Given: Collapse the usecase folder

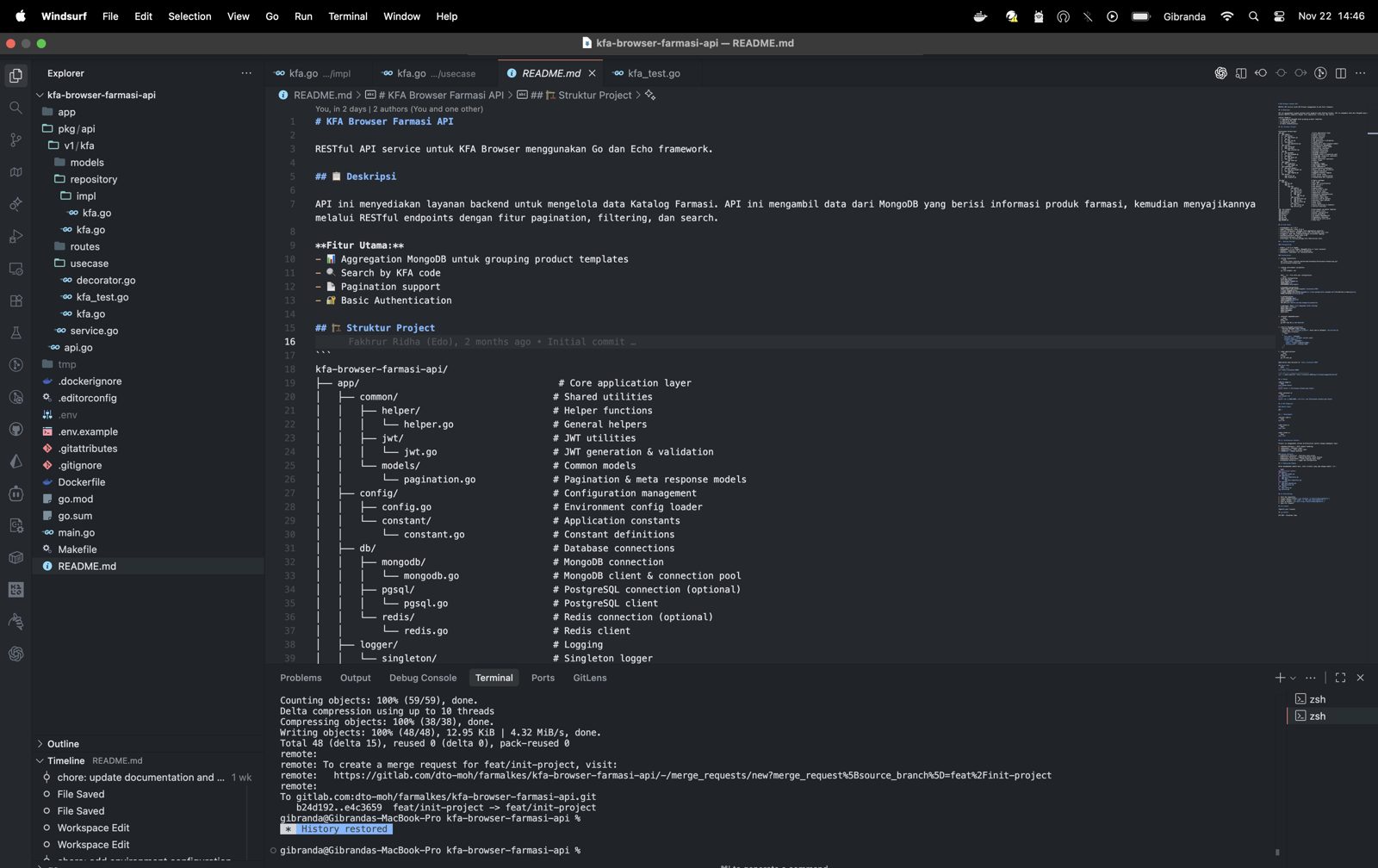Looking at the screenshot, I should coord(89,263).
